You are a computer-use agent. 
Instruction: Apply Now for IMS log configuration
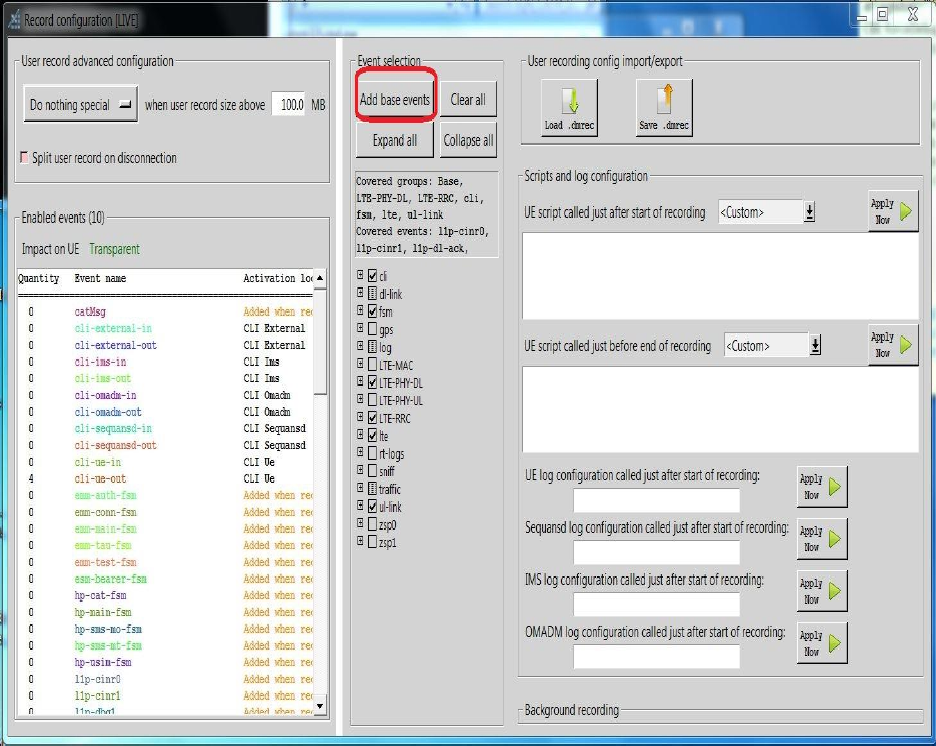(821, 591)
